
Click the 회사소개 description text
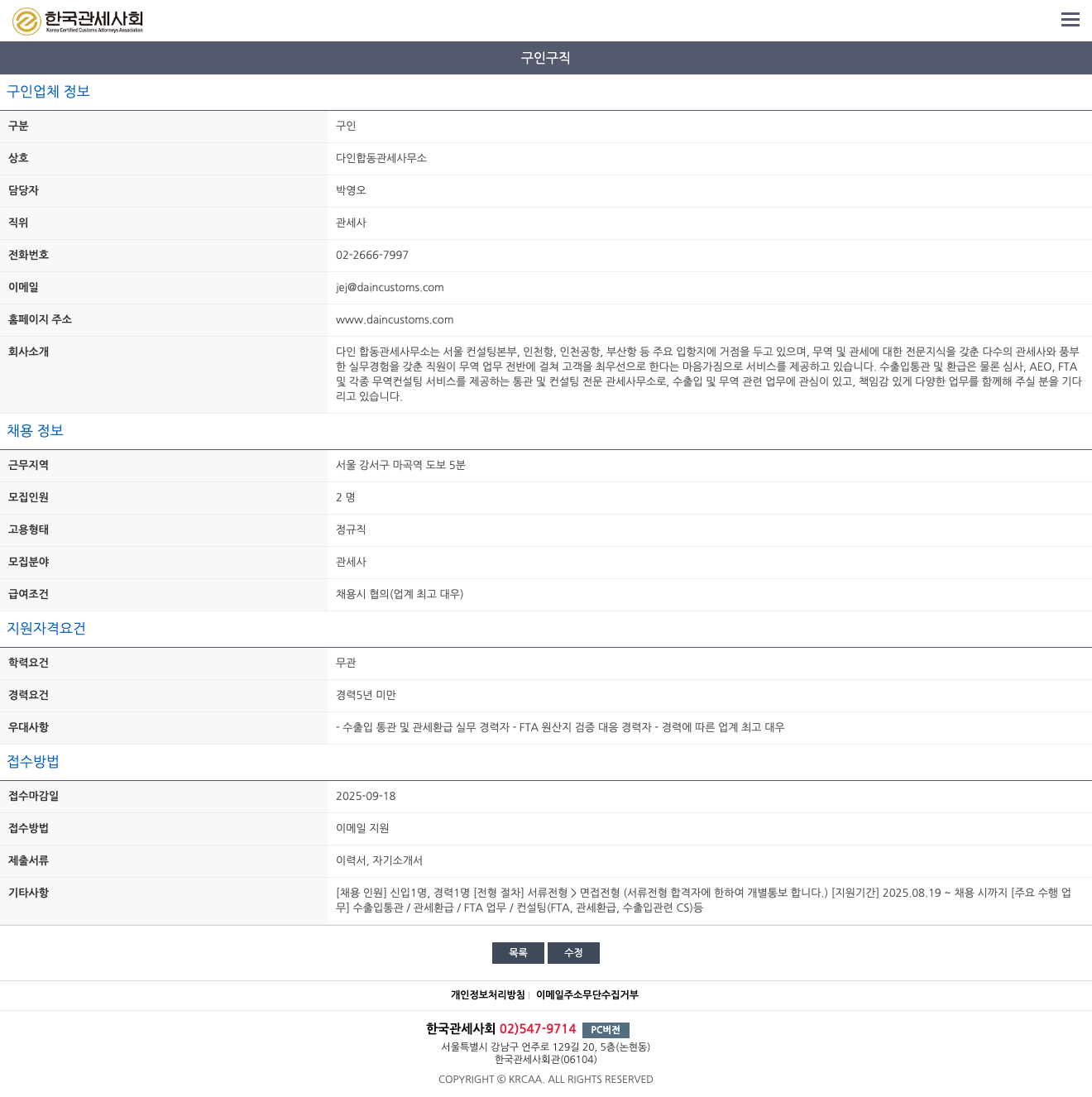pyautogui.click(x=709, y=374)
